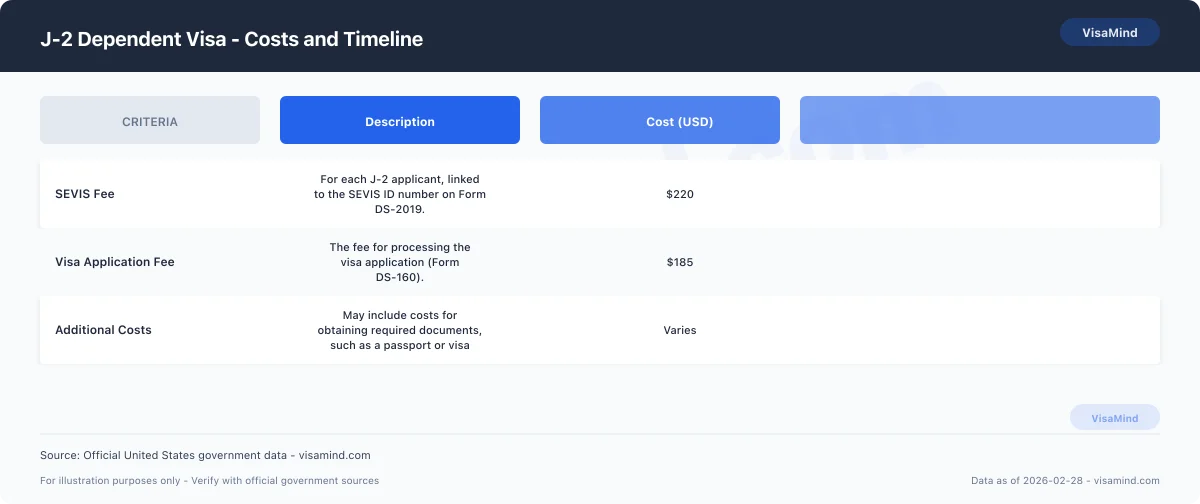The height and width of the screenshot is (504, 1200).
Task: Click the Additional Costs row label
Action: 103,330
